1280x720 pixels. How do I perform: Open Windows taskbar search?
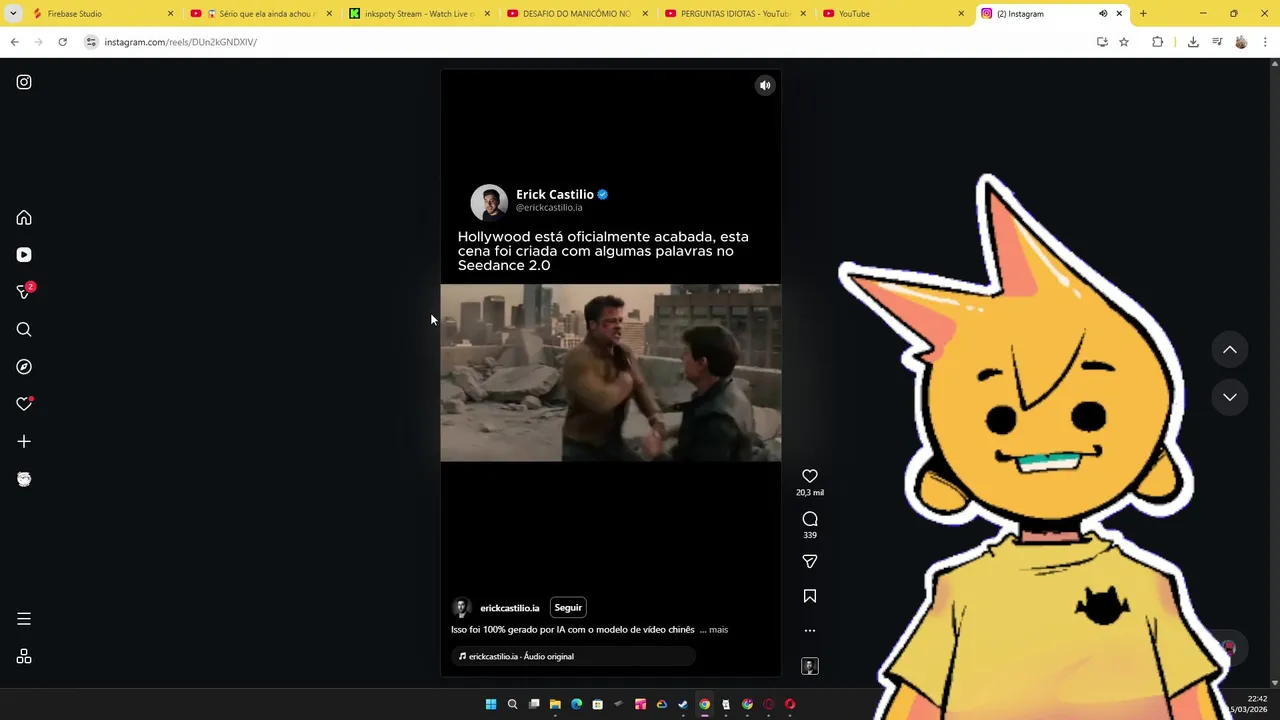coord(512,704)
